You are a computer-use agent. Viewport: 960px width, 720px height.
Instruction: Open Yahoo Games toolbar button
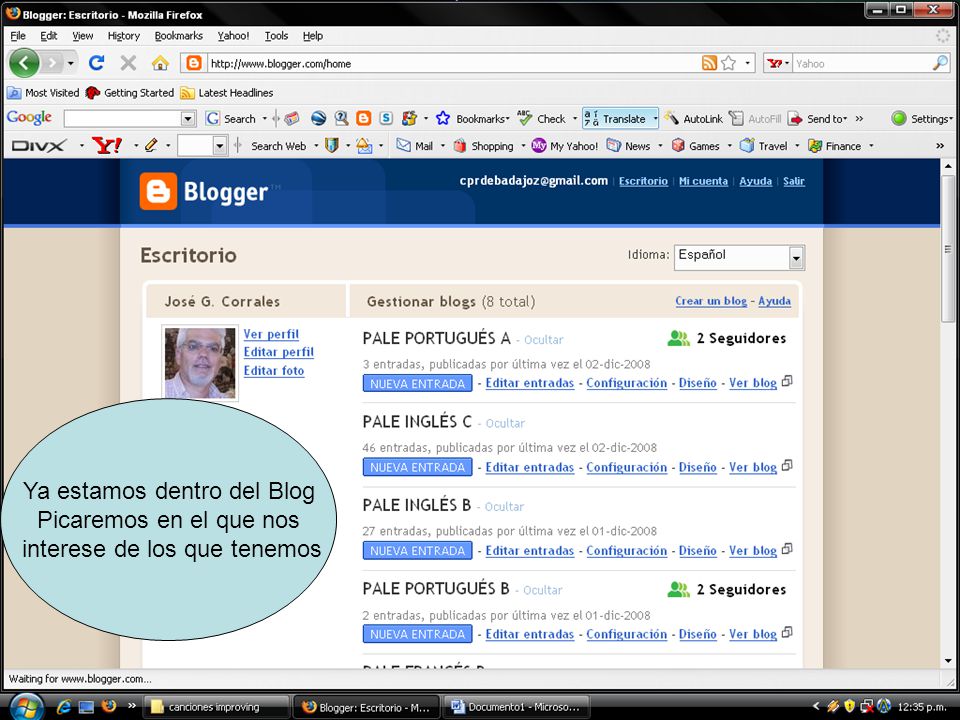coord(696,146)
